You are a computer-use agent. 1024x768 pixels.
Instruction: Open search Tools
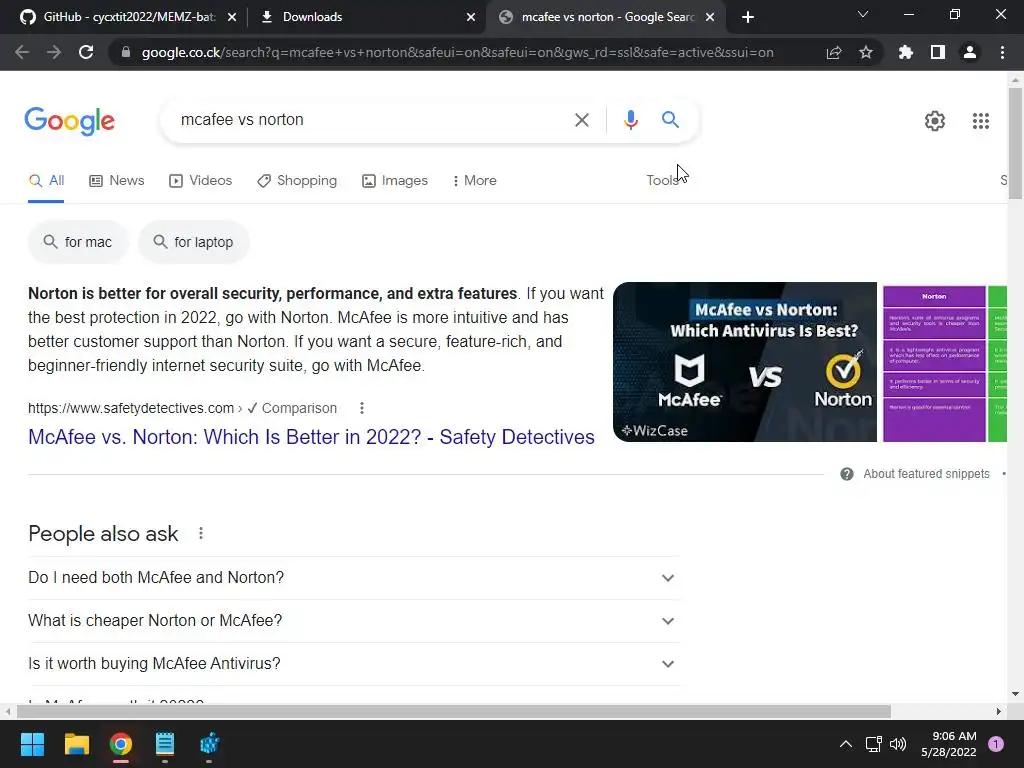click(662, 181)
